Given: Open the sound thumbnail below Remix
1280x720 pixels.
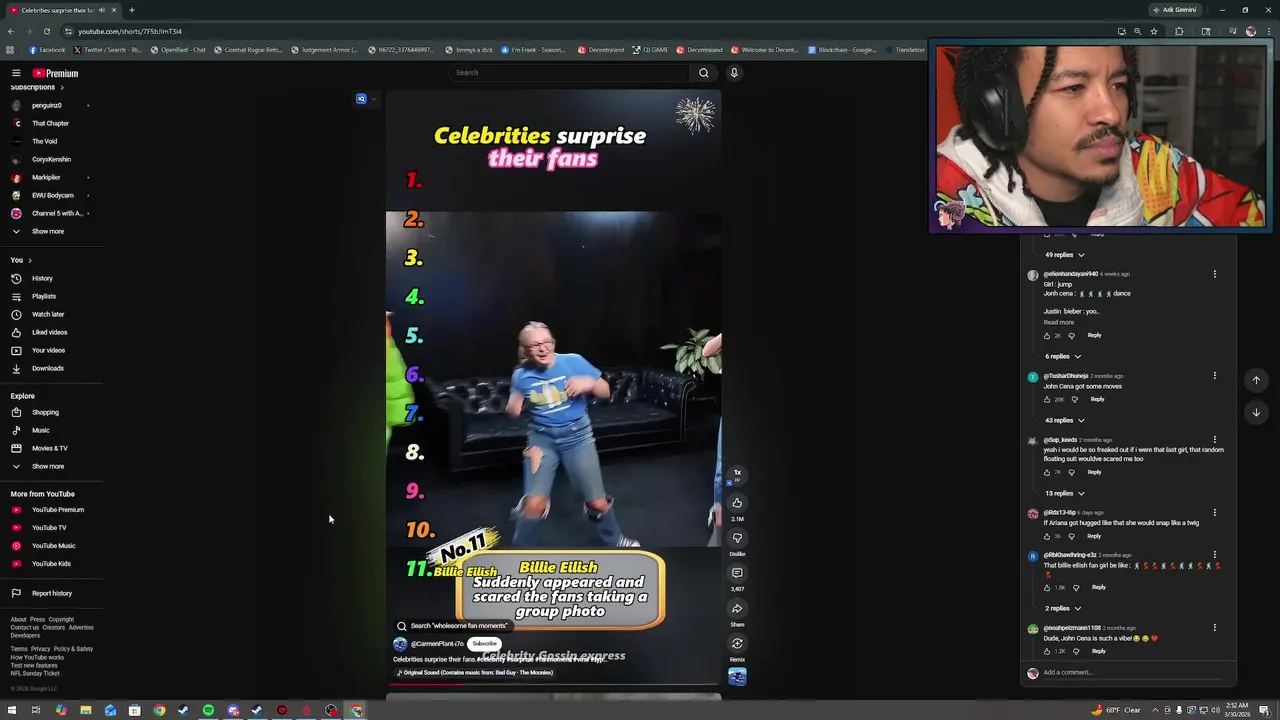Looking at the screenshot, I should [x=737, y=677].
